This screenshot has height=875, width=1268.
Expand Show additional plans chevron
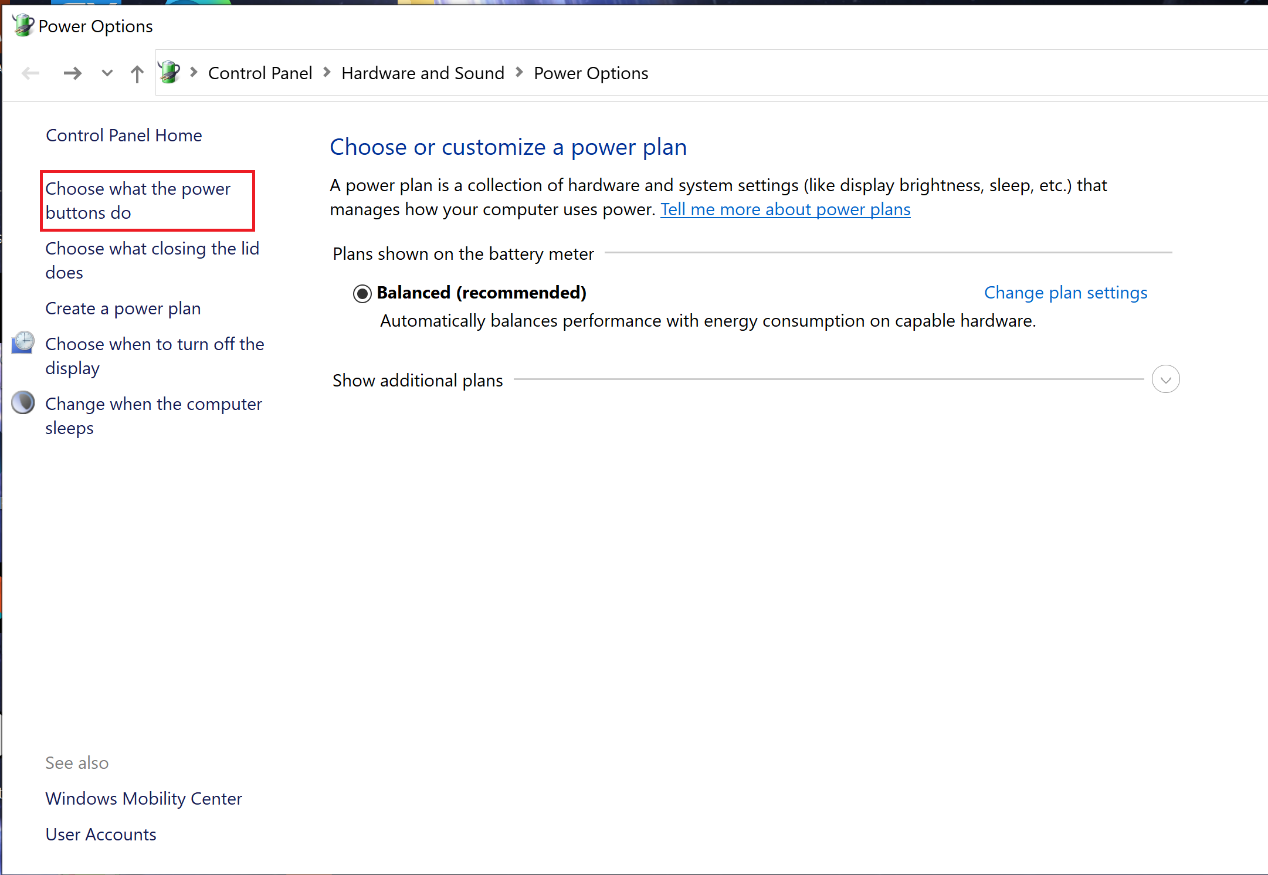point(1165,380)
